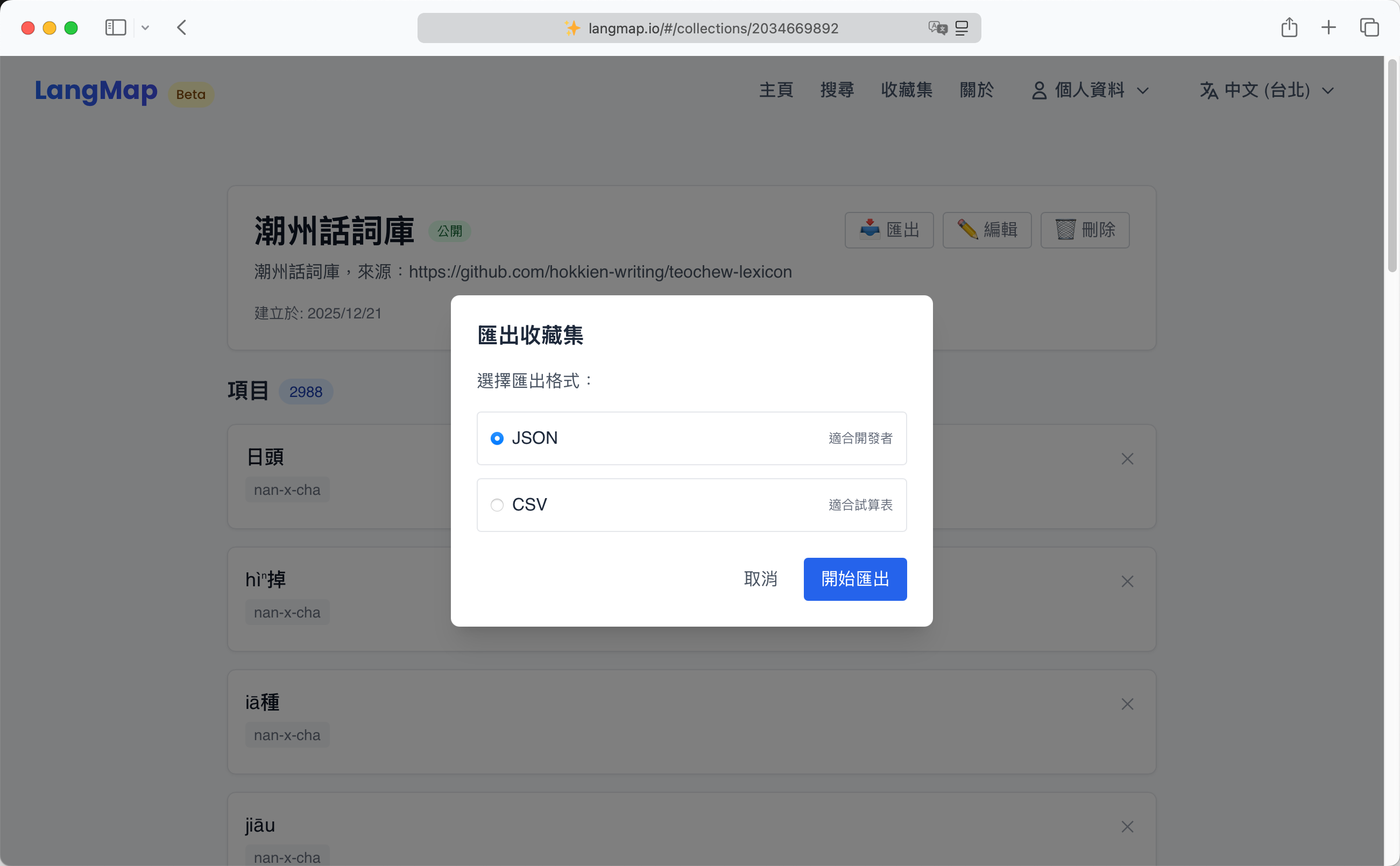Screen dimensions: 1400x866
Task: Click the Share icon in browser toolbar
Action: 1290,27
